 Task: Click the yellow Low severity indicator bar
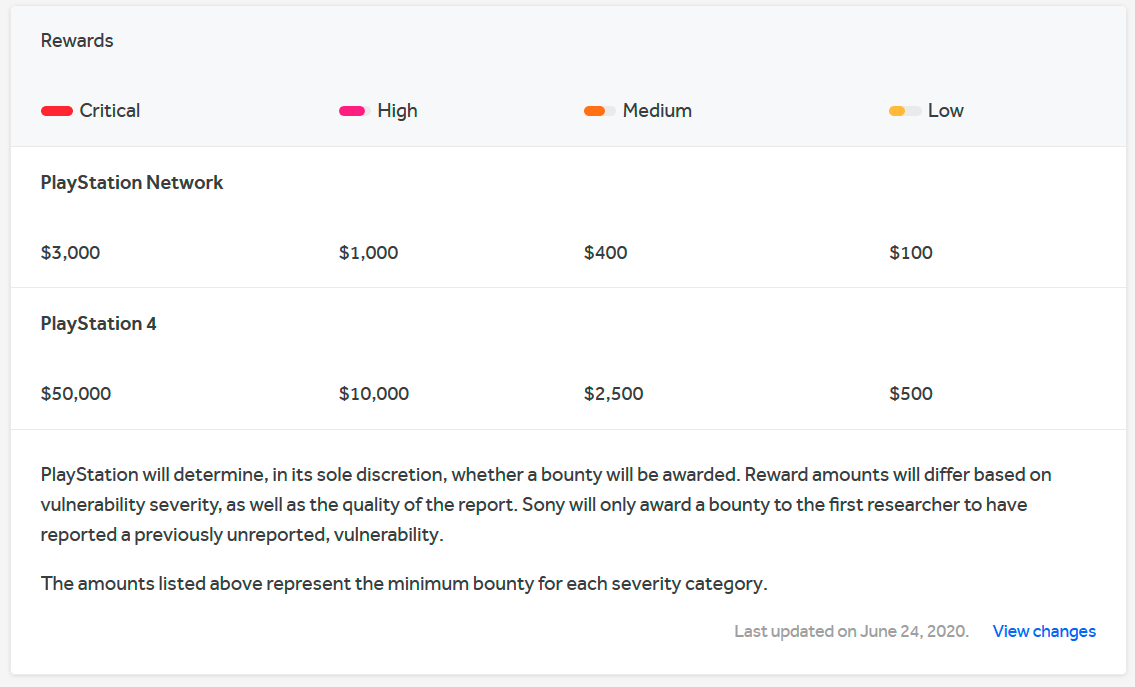904,111
